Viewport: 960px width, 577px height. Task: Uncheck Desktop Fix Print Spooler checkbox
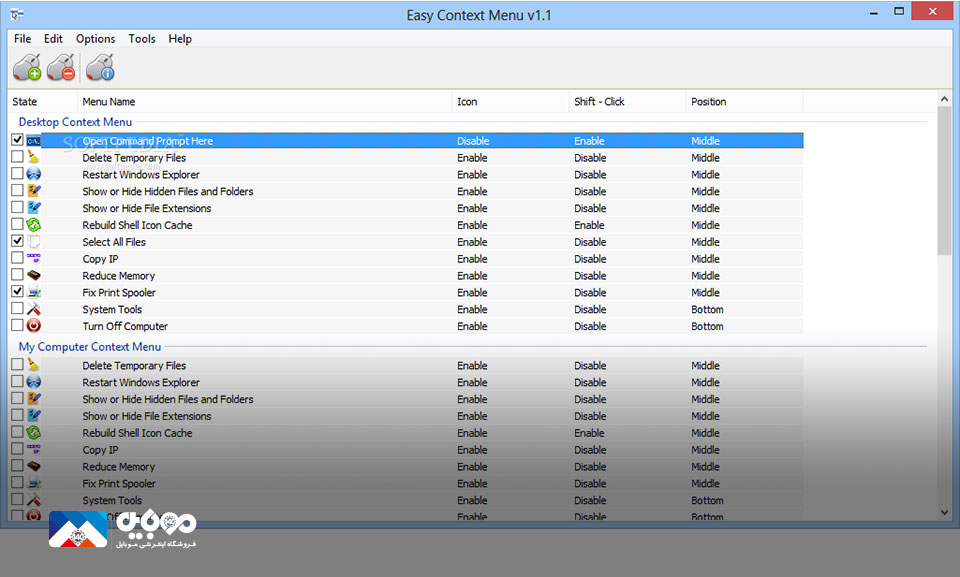(17, 291)
